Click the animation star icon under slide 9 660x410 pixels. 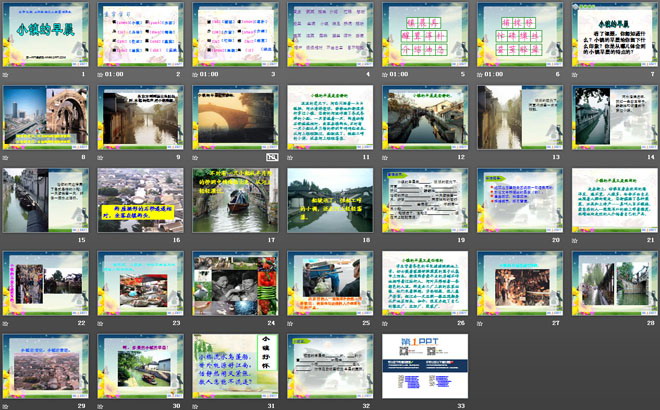pyautogui.click(x=100, y=157)
